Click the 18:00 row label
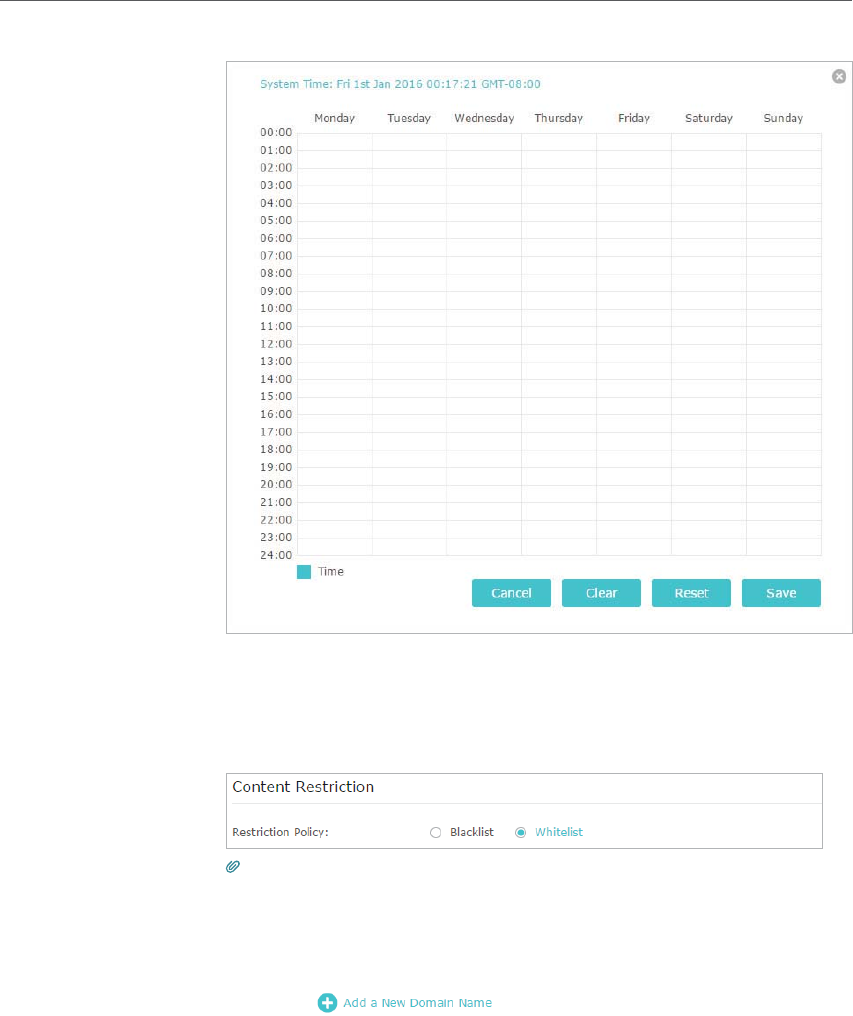Screen dimensions: 853x1016 tap(276, 449)
